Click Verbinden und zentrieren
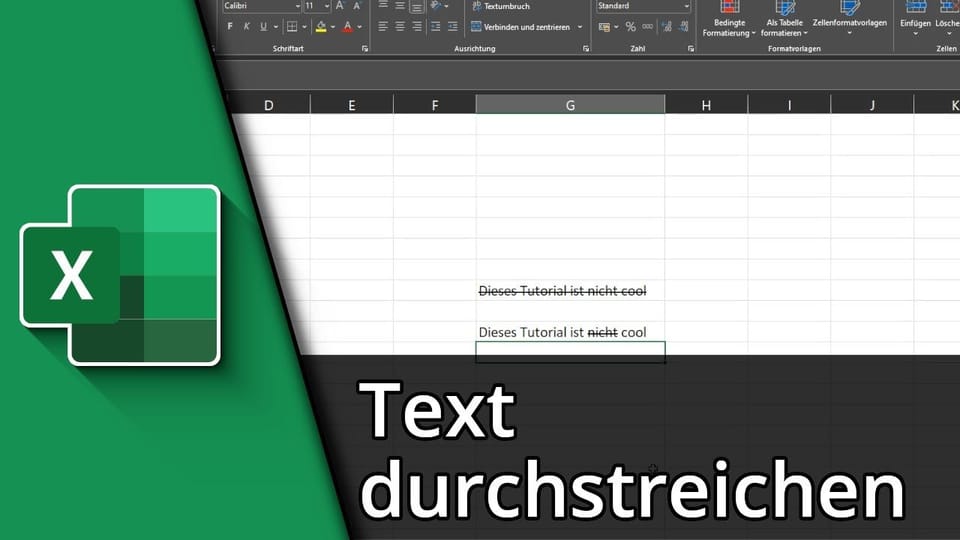This screenshot has height=540, width=960. pos(520,27)
